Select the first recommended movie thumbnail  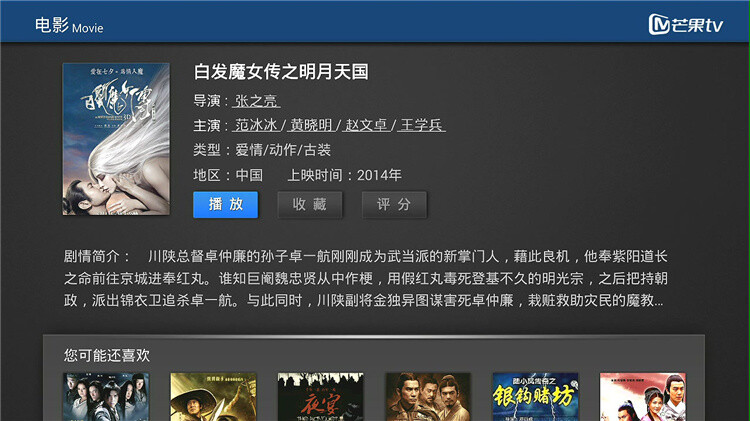[x=106, y=397]
